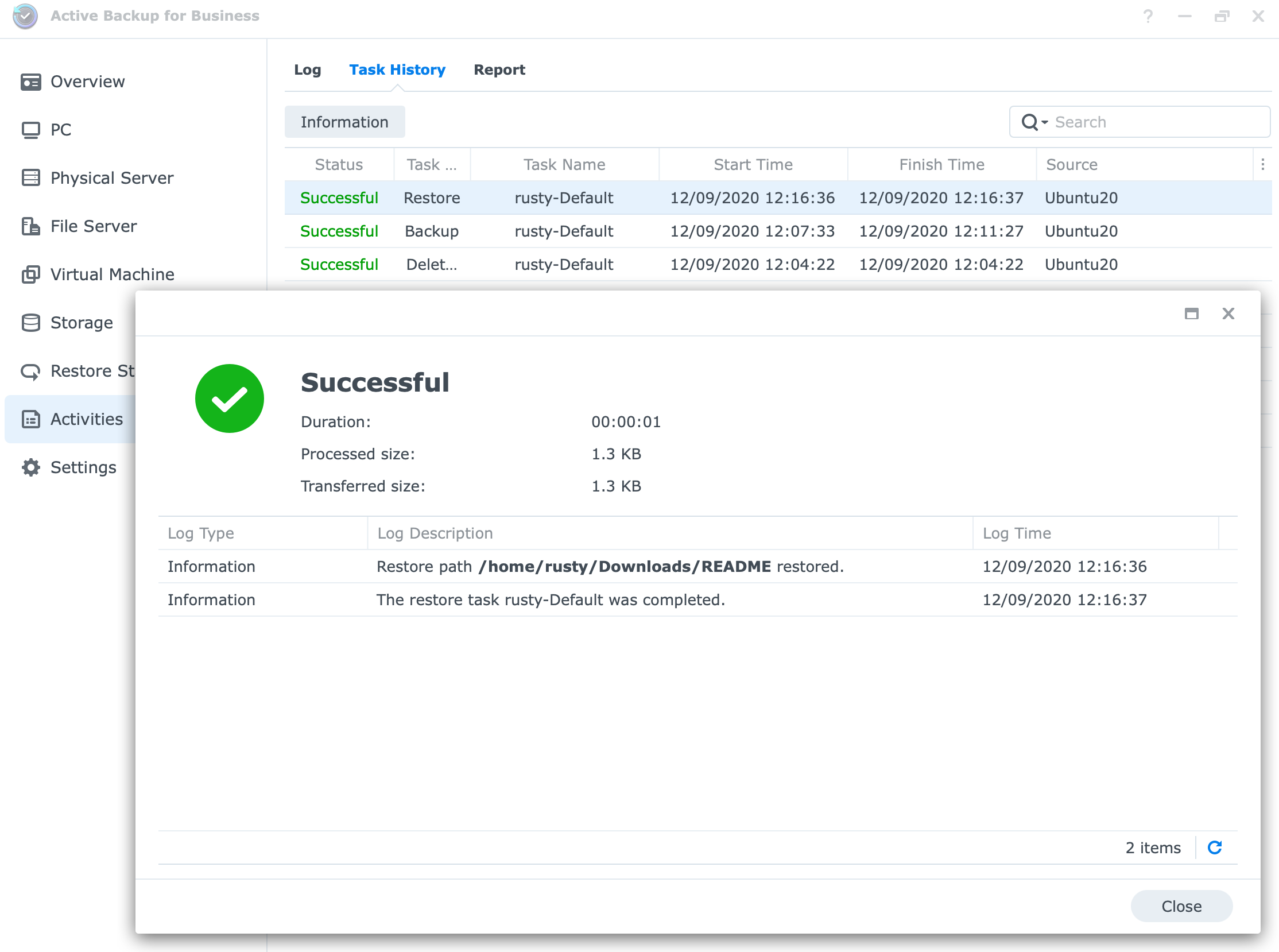Click start time 12/09/2020 12:07:33
Image resolution: width=1279 pixels, height=952 pixels.
click(752, 231)
